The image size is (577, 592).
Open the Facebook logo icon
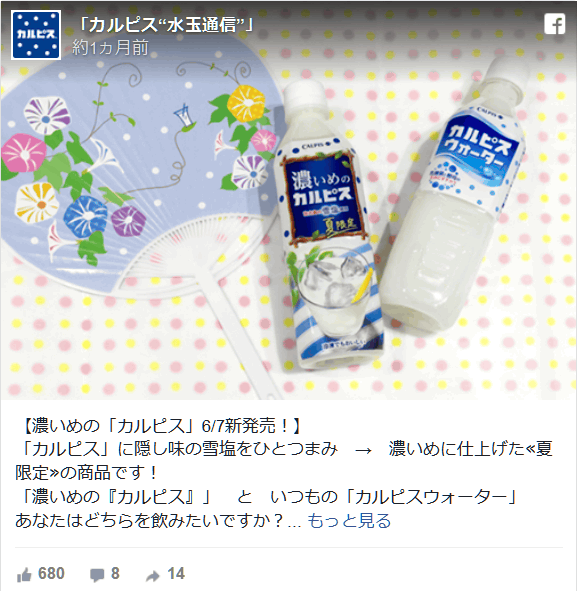coord(554,24)
